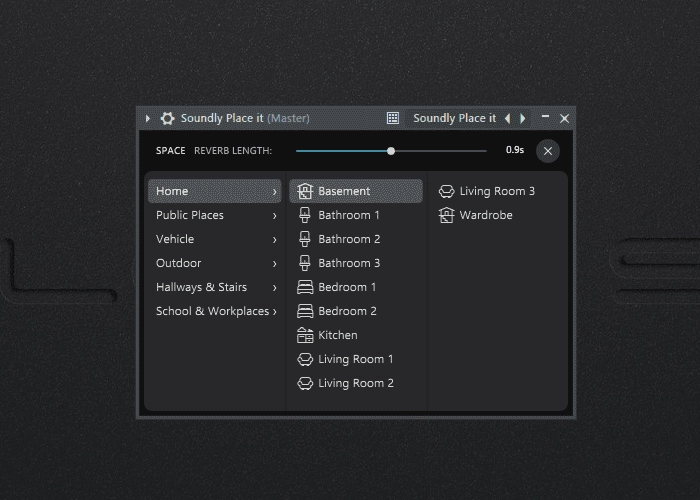Select previous preset with left arrow

[508, 118]
